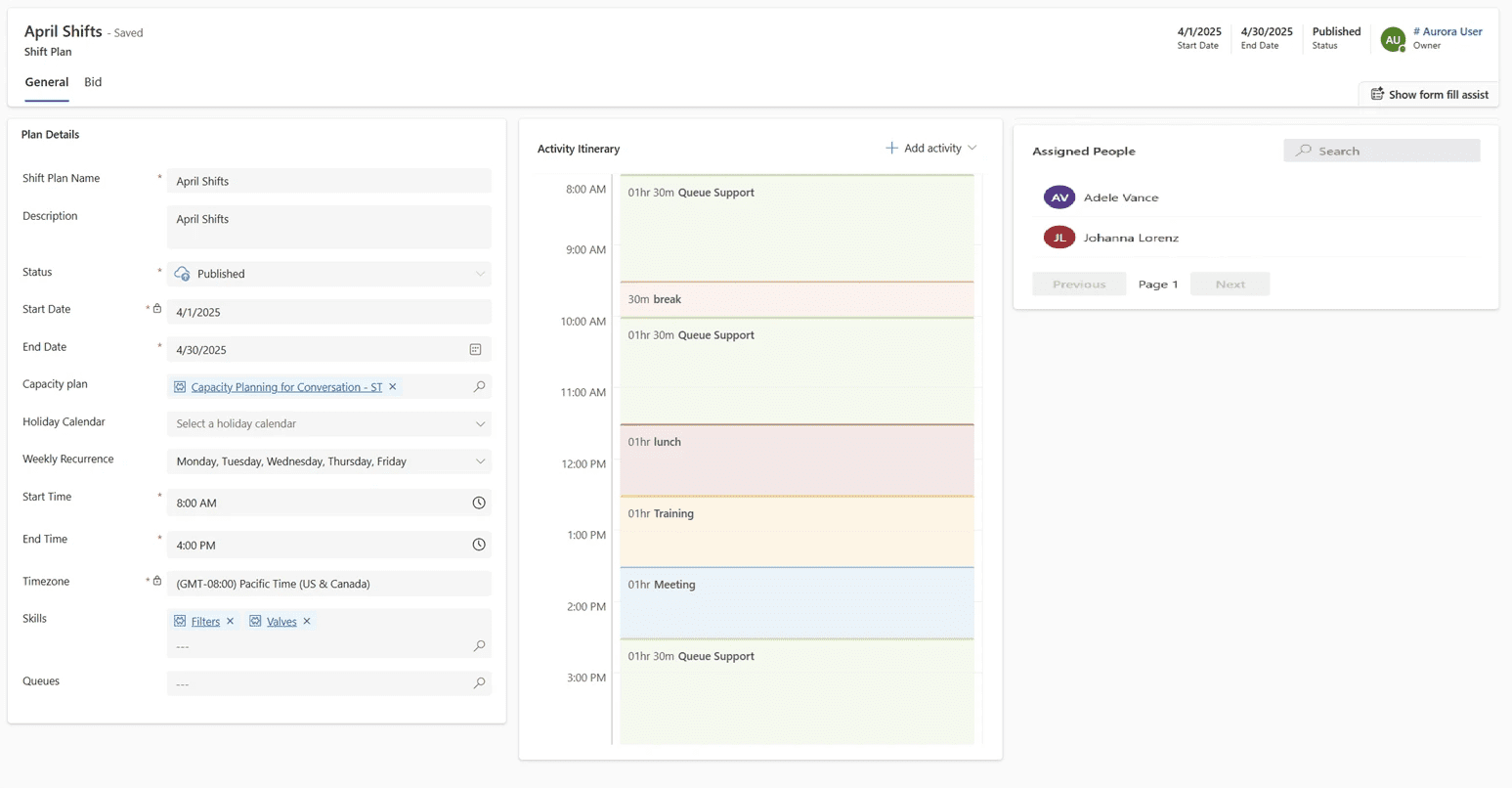Select the 10:00 AM Queue Support block
The width and height of the screenshot is (1512, 788).
coord(797,371)
